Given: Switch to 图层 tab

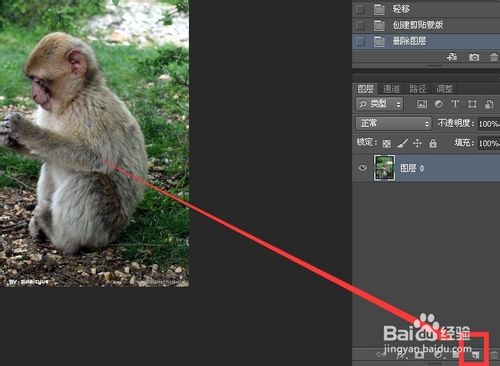Looking at the screenshot, I should 365,89.
